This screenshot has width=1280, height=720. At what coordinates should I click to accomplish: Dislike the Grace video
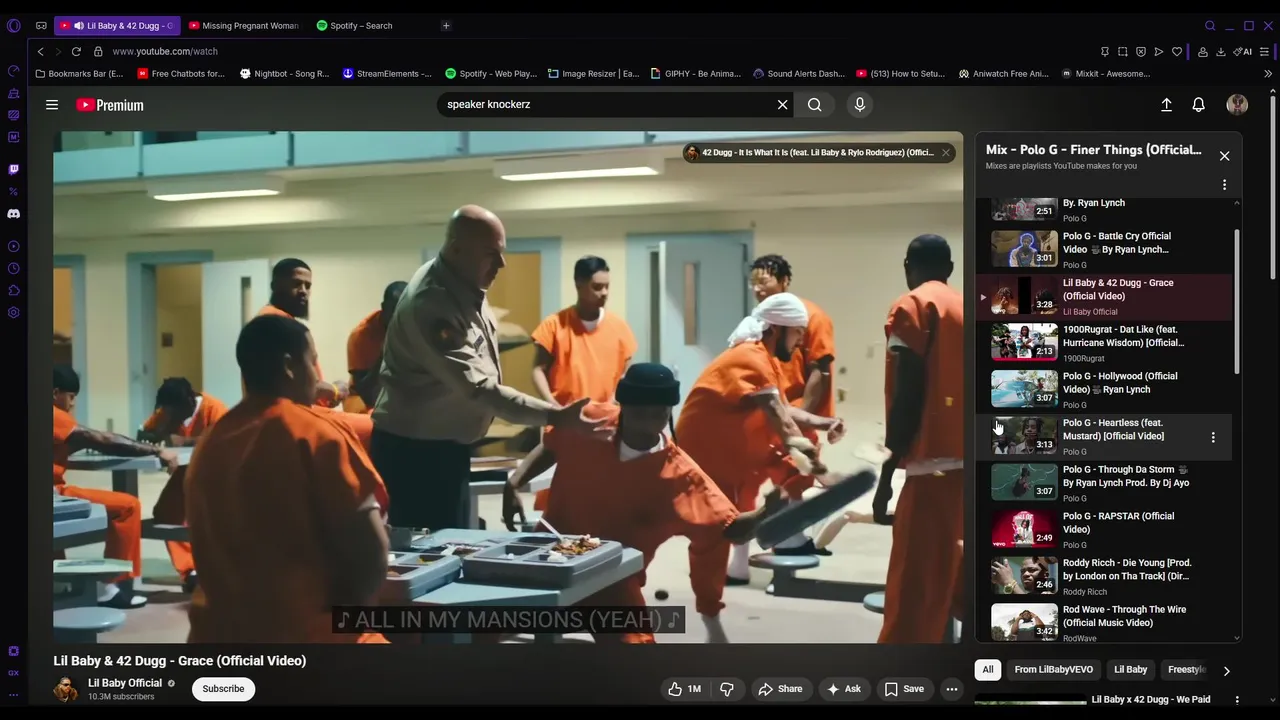point(727,689)
